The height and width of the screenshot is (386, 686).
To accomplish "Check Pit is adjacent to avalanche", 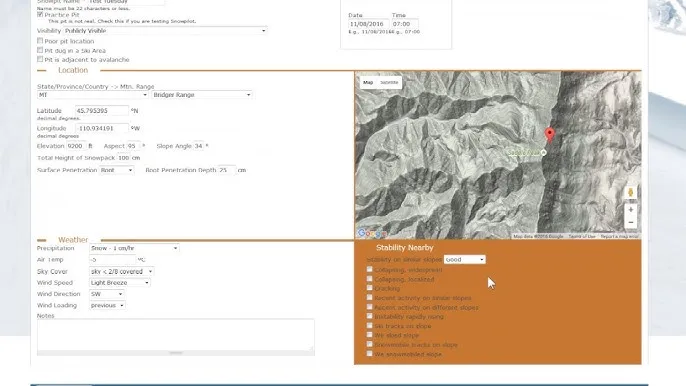I will pyautogui.click(x=40, y=59).
